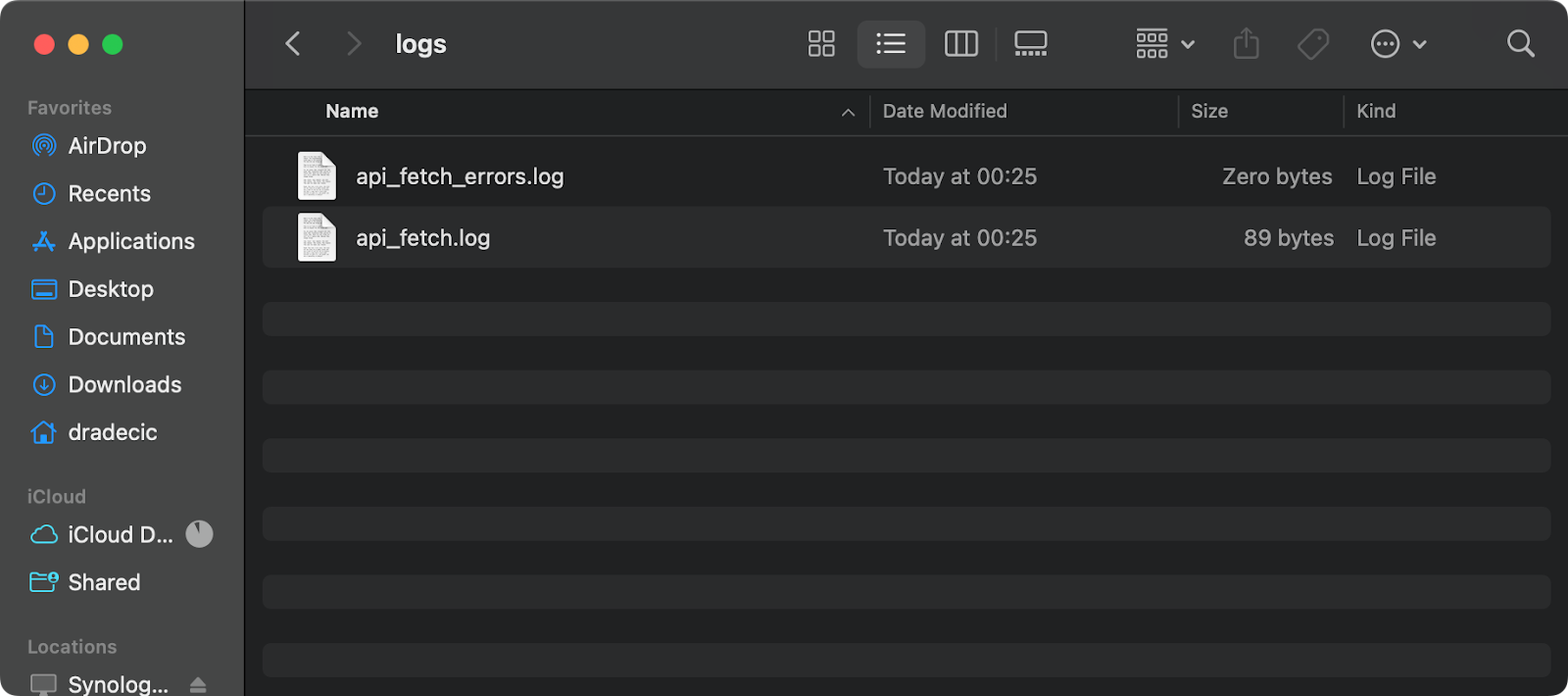
Task: Open Documents folder in sidebar
Action: tap(126, 337)
